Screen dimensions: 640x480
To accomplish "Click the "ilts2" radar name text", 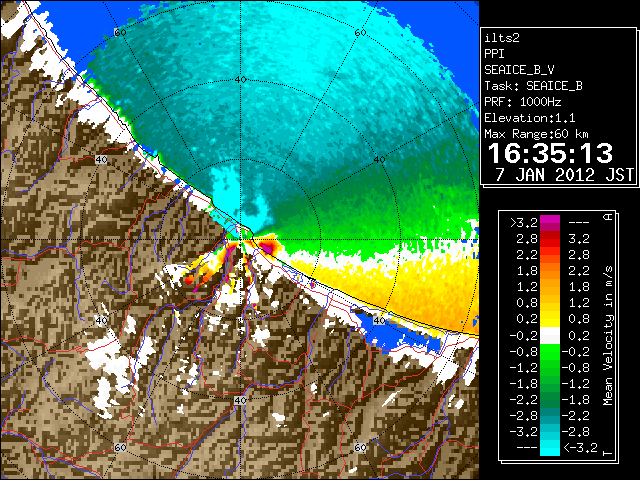I will [502, 38].
